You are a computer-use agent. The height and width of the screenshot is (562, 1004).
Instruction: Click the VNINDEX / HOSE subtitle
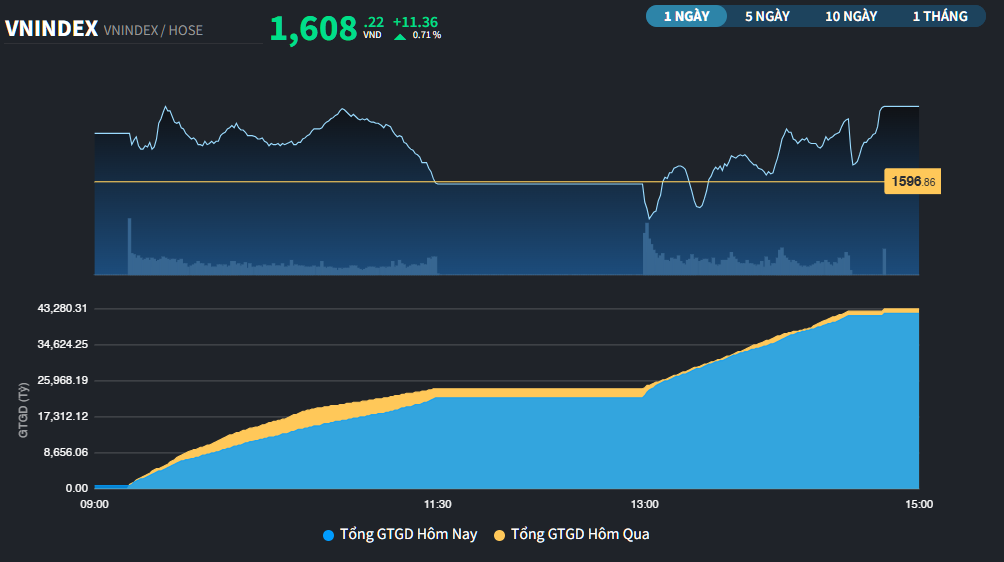[153, 30]
